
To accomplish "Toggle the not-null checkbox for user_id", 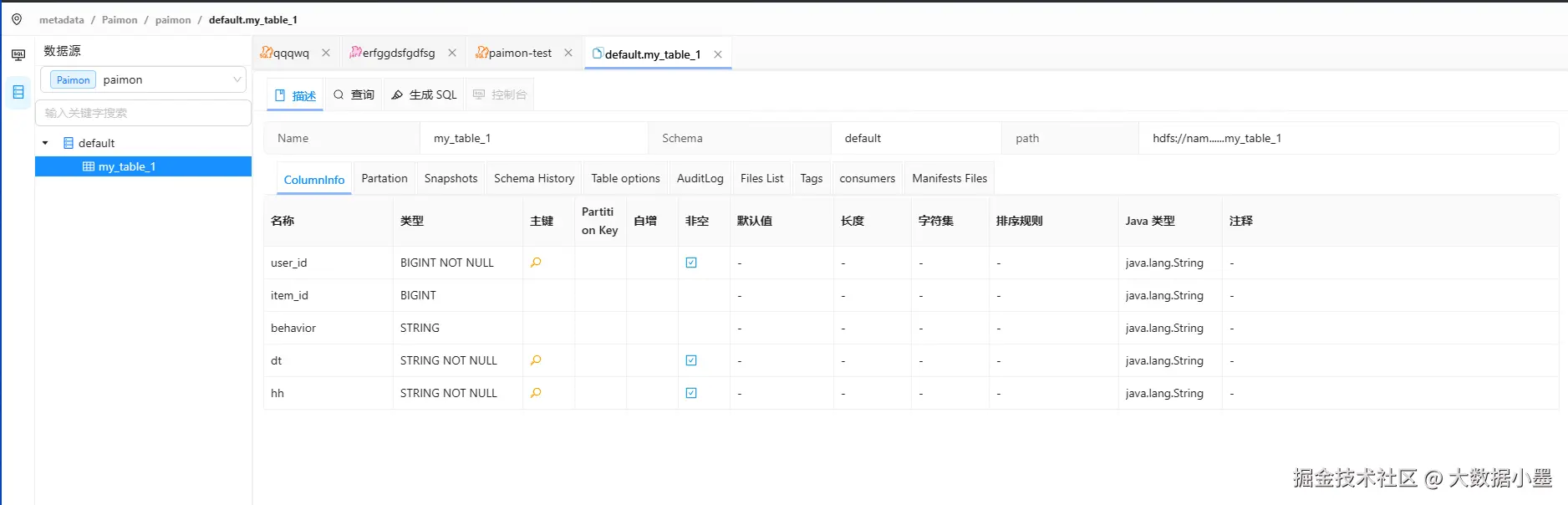I will [691, 263].
